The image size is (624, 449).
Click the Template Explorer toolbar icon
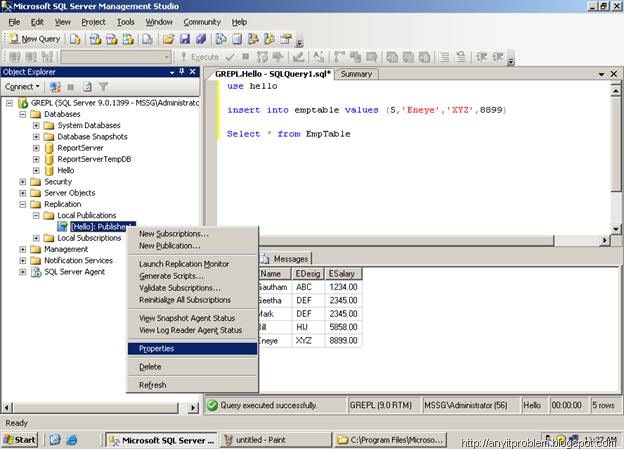(269, 39)
